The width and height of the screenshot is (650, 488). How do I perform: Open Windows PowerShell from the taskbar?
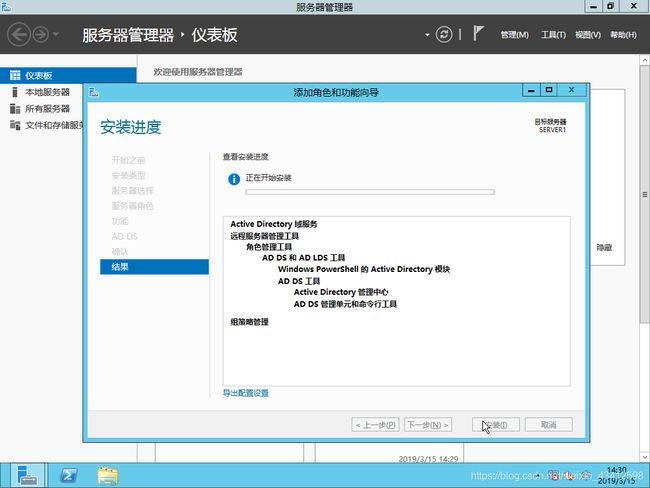click(x=68, y=475)
